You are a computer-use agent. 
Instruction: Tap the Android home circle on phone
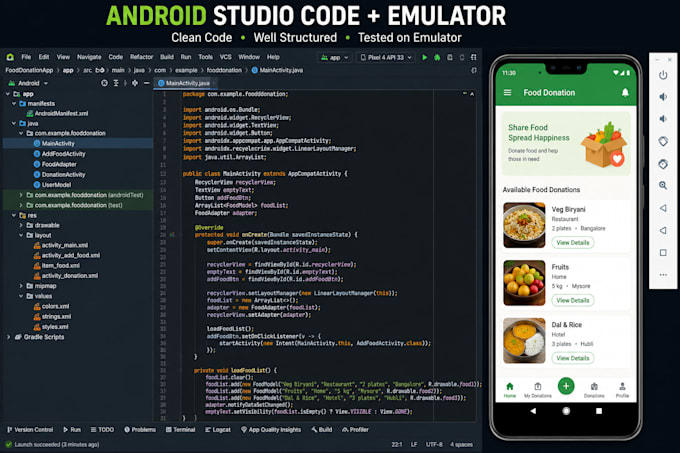566,411
